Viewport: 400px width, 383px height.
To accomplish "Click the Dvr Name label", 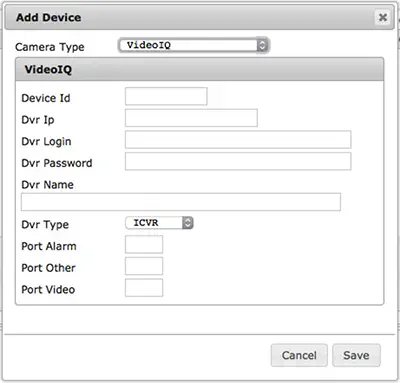I will click(x=47, y=185).
